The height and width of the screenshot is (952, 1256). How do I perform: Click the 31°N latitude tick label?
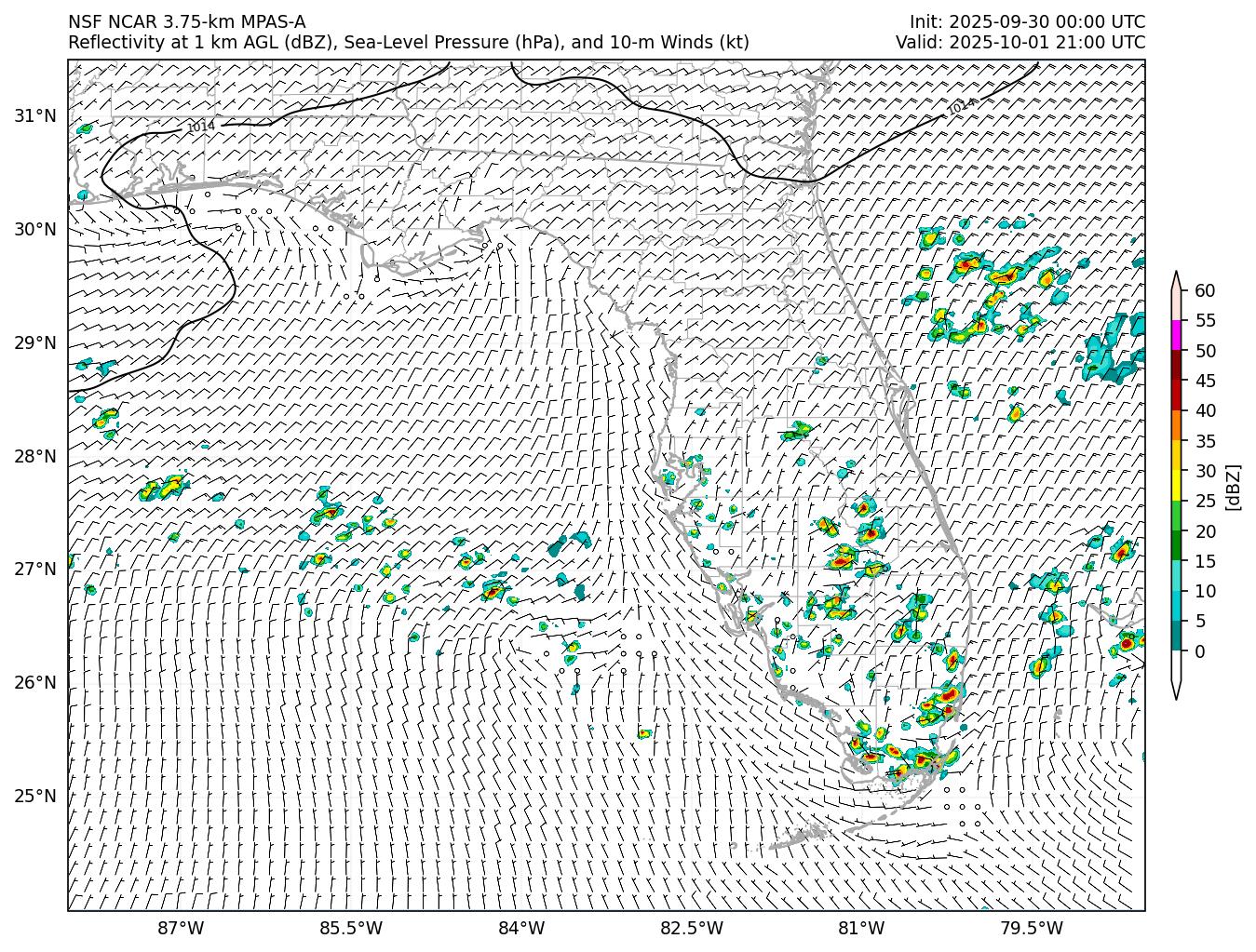(x=35, y=115)
